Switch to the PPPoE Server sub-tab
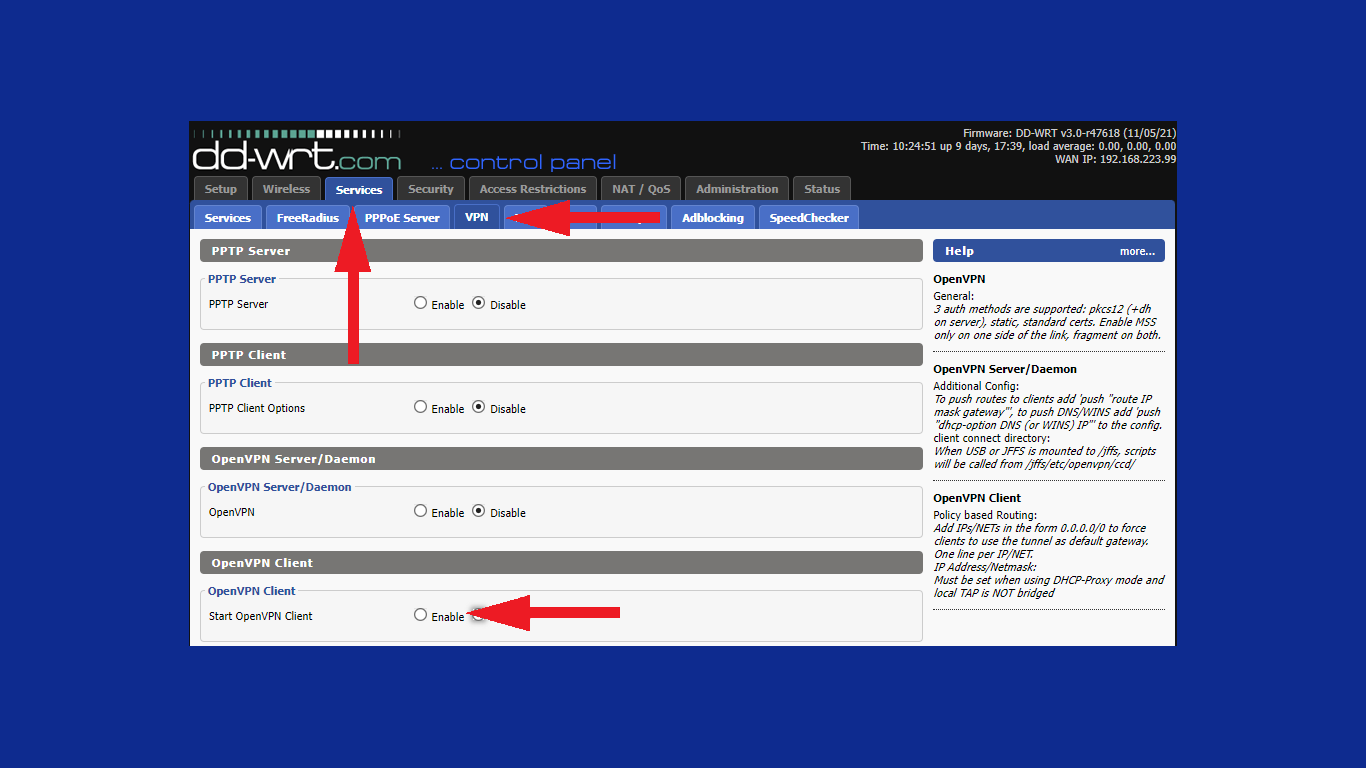The width and height of the screenshot is (1366, 768). pyautogui.click(x=402, y=217)
